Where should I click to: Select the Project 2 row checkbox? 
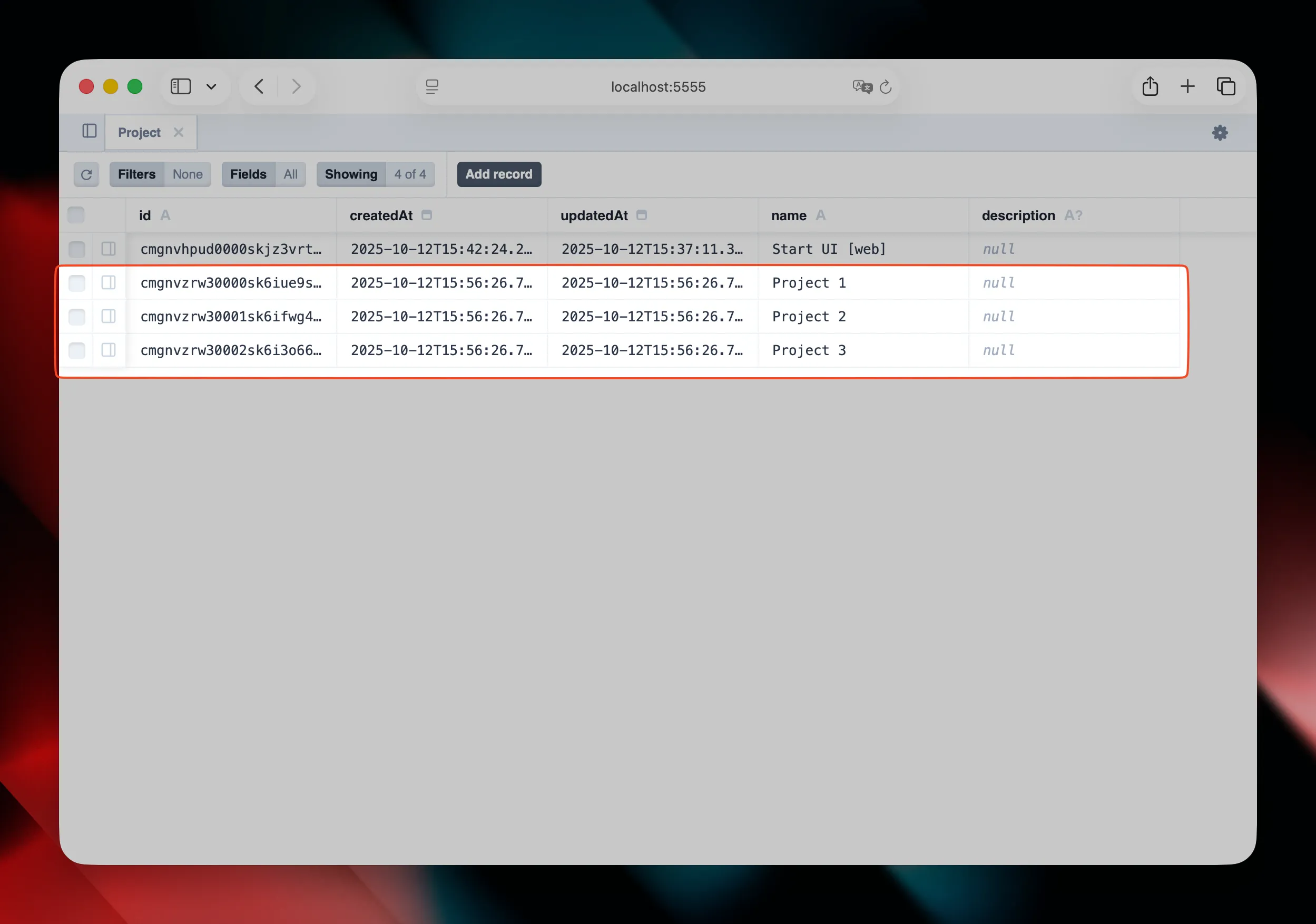coord(77,317)
